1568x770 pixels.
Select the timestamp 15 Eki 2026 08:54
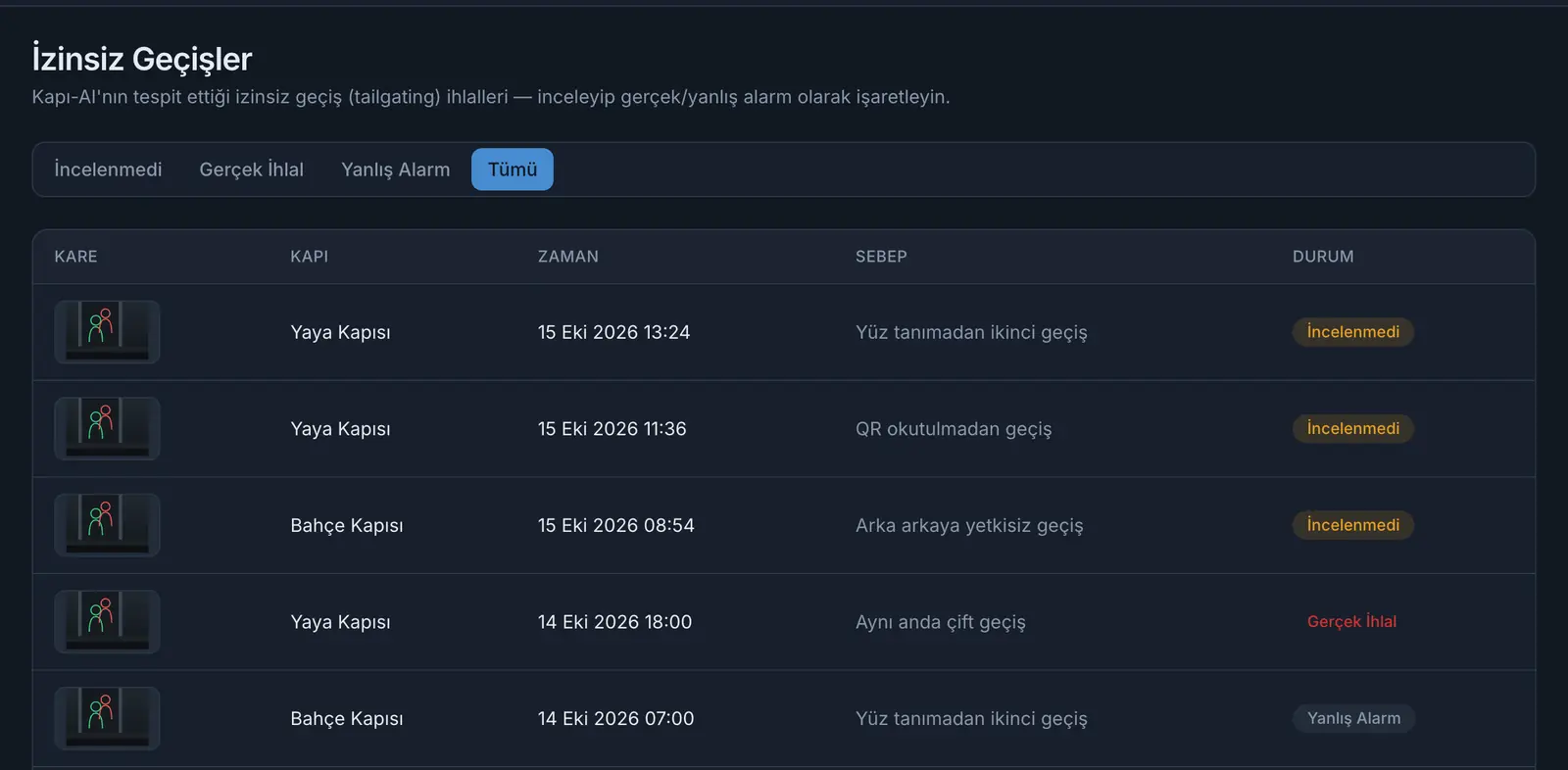(616, 525)
